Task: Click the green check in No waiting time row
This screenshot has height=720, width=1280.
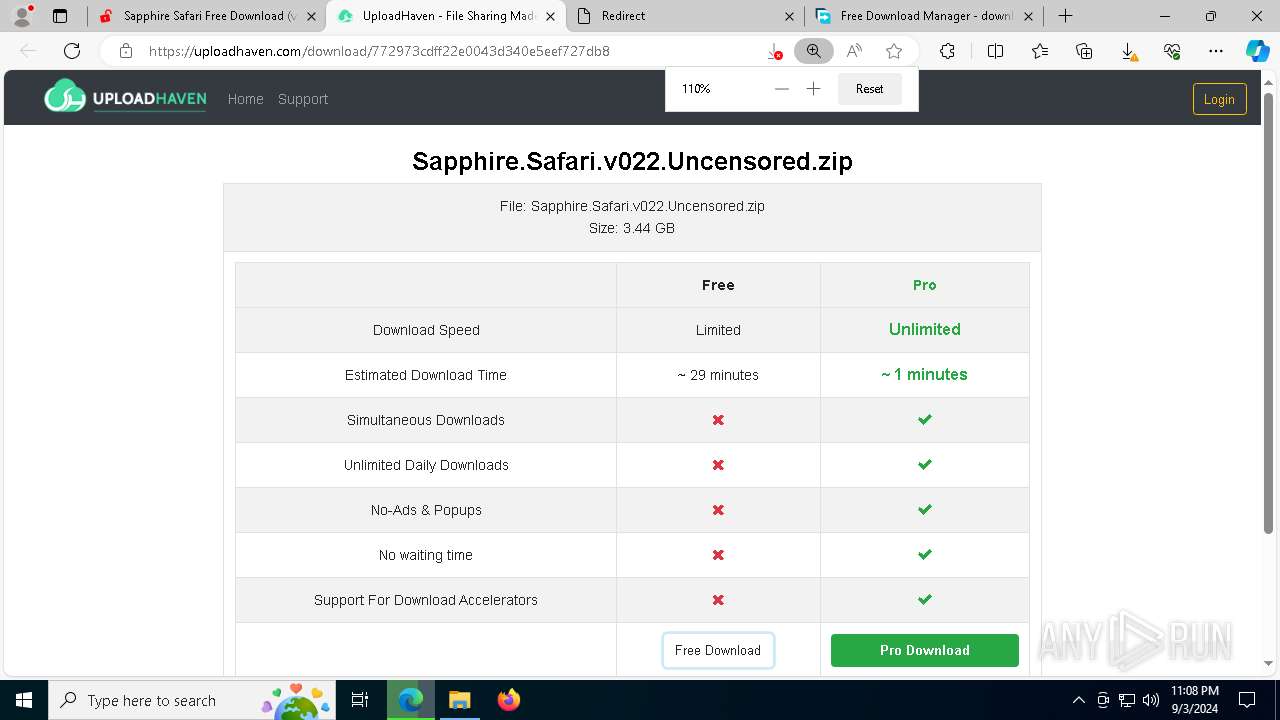Action: click(925, 554)
